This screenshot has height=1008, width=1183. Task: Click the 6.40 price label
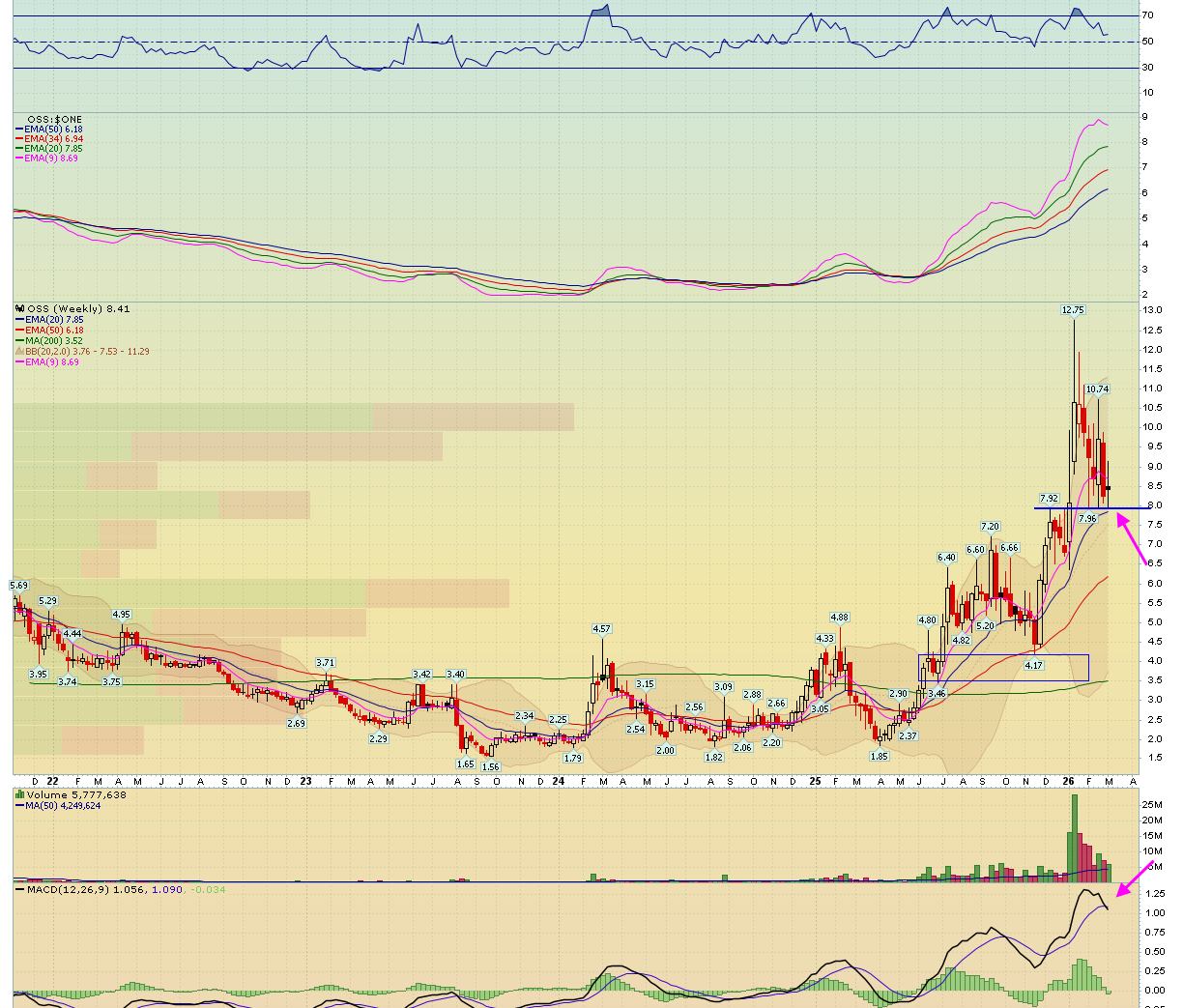click(946, 558)
